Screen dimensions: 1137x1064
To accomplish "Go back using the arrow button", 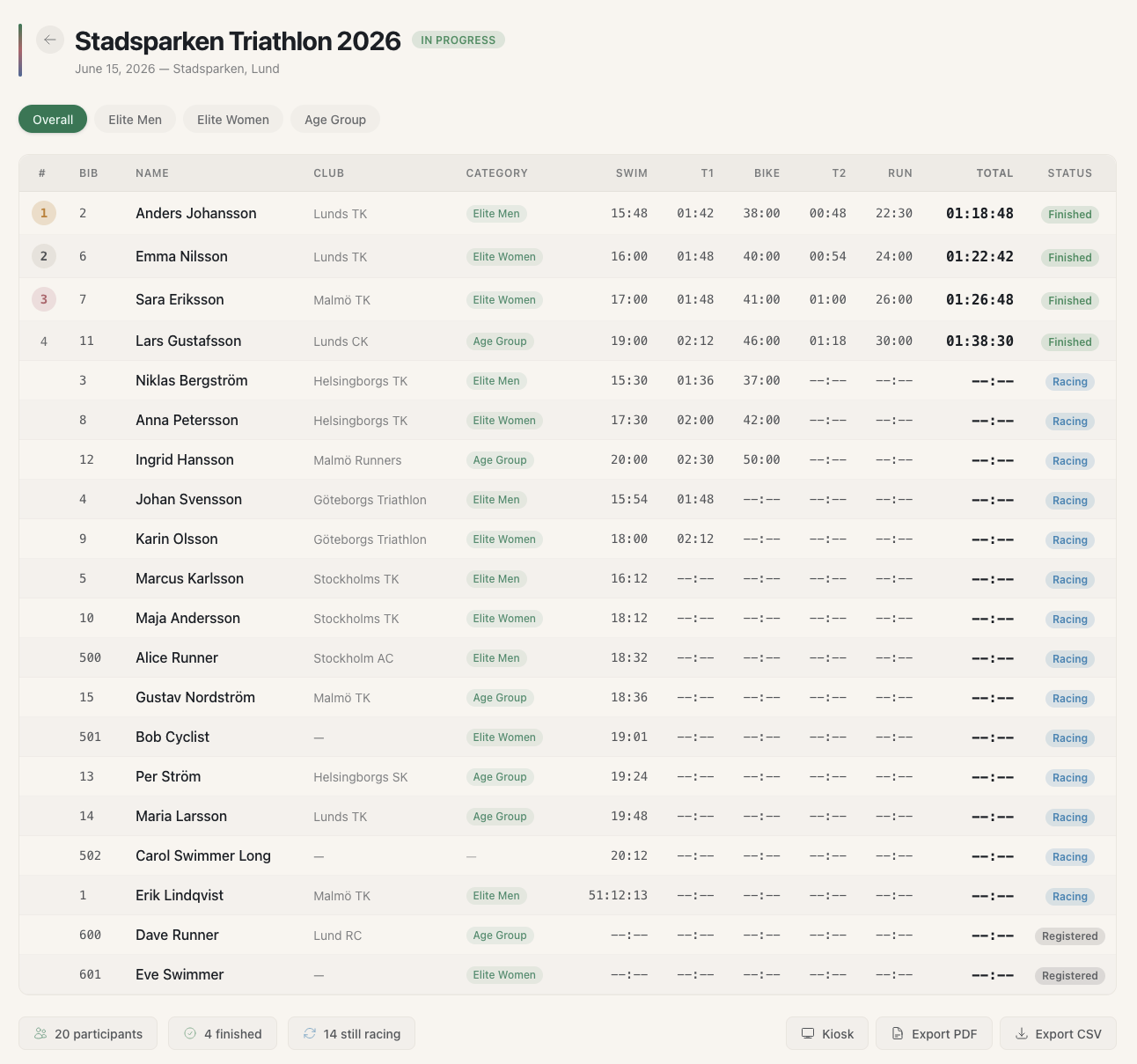I will [50, 40].
